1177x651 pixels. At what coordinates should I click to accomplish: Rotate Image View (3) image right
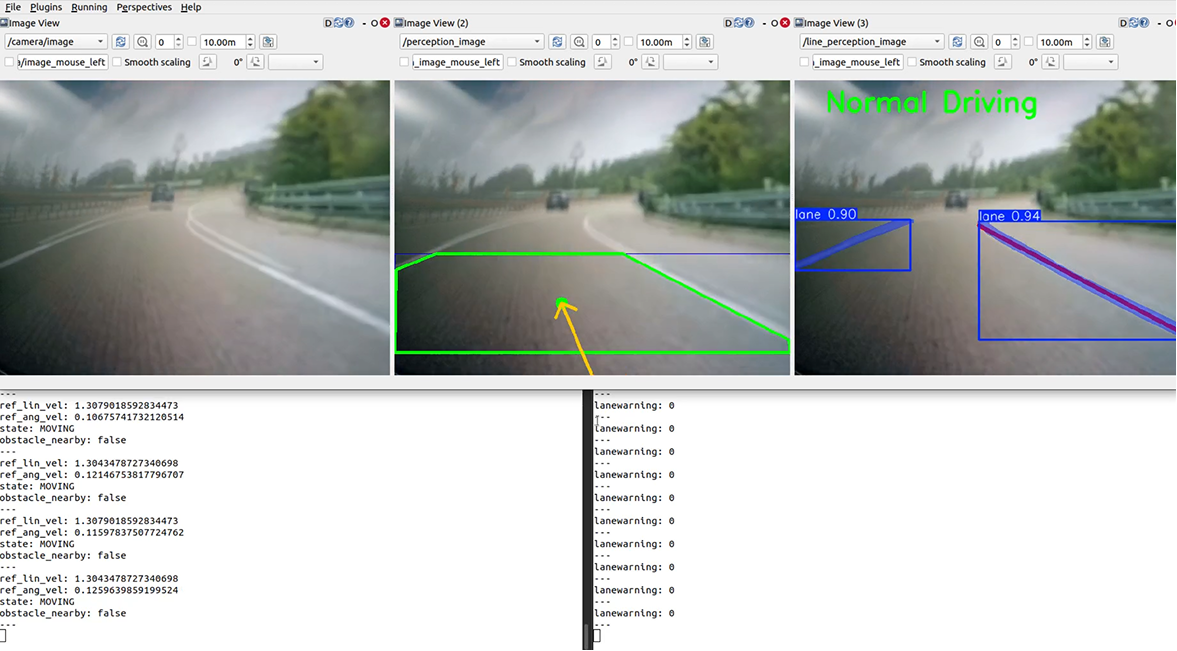click(x=1051, y=62)
